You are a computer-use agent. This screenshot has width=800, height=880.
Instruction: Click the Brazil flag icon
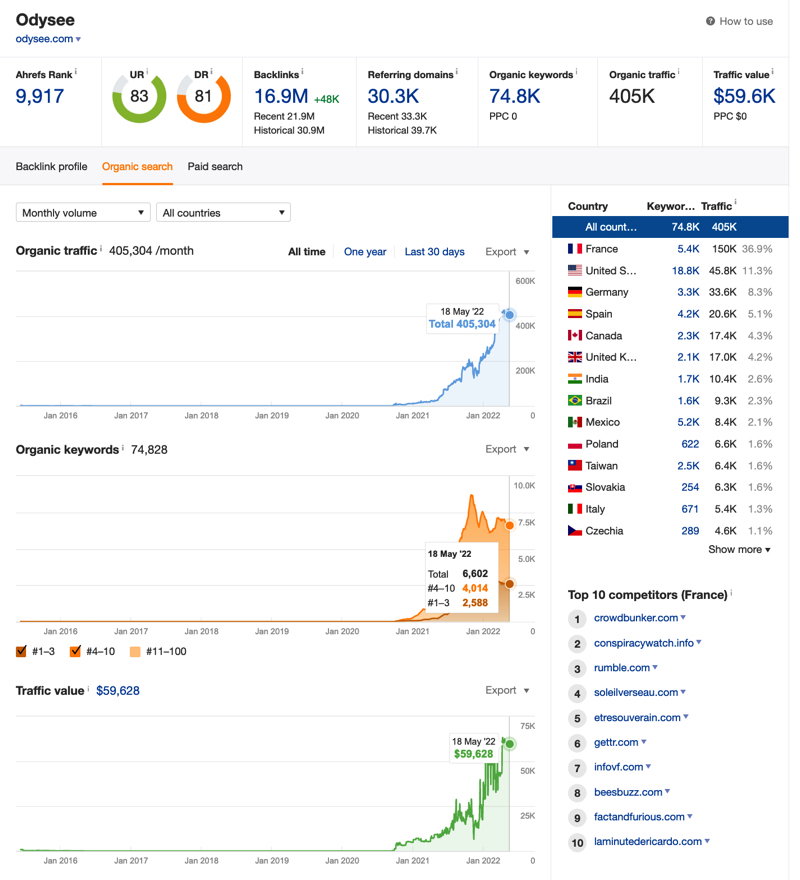click(574, 401)
